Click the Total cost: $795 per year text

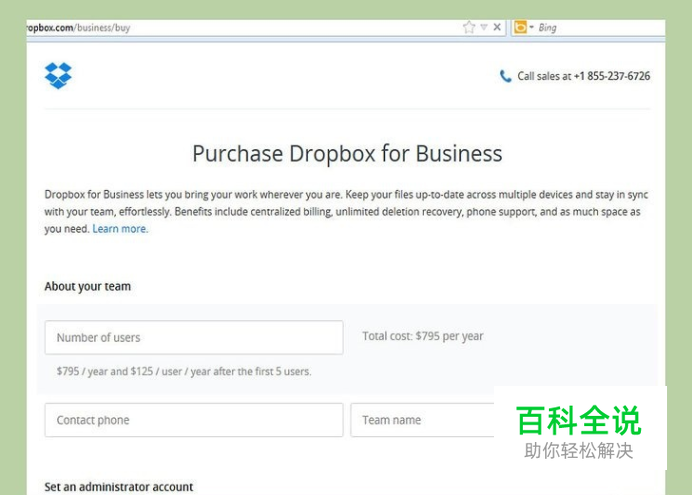click(423, 336)
